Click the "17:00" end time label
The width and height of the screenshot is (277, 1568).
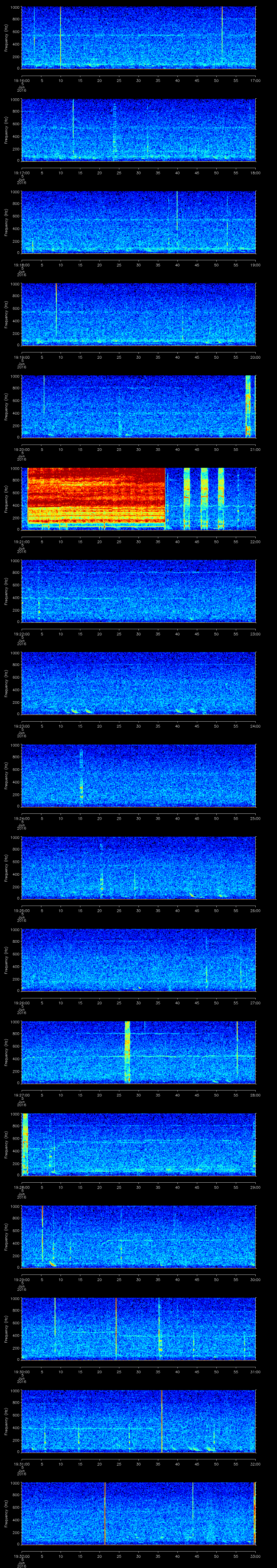tap(256, 80)
